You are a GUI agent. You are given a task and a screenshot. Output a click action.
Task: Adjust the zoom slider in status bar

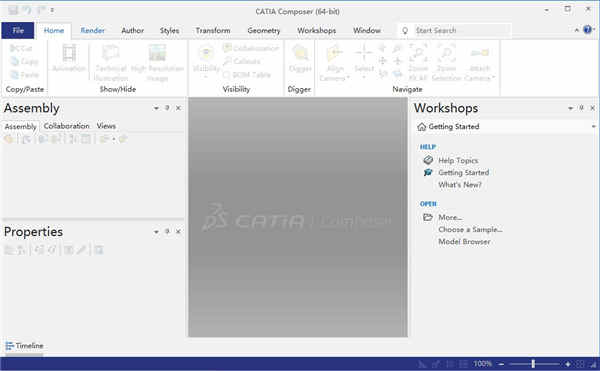pyautogui.click(x=533, y=364)
